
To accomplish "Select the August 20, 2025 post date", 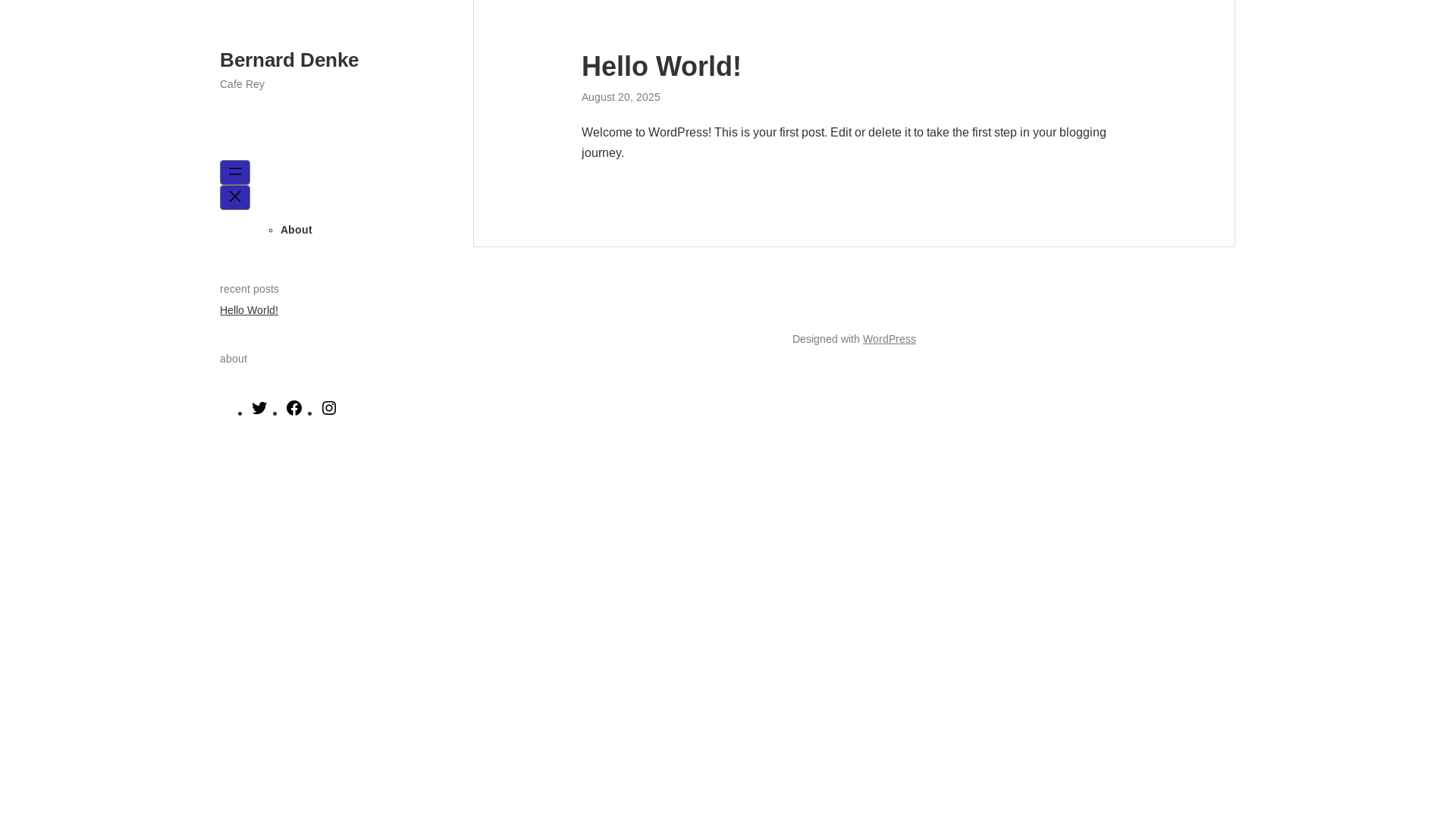I will (621, 97).
